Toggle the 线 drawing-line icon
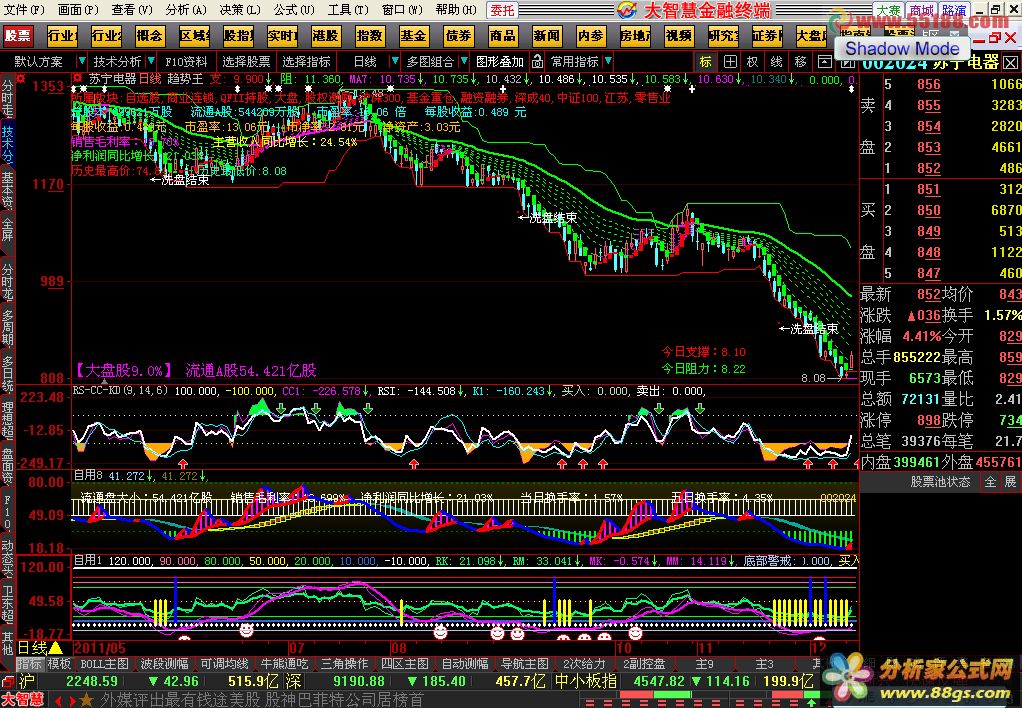Screen dimensions: 1022x708 pyautogui.click(x=776, y=62)
